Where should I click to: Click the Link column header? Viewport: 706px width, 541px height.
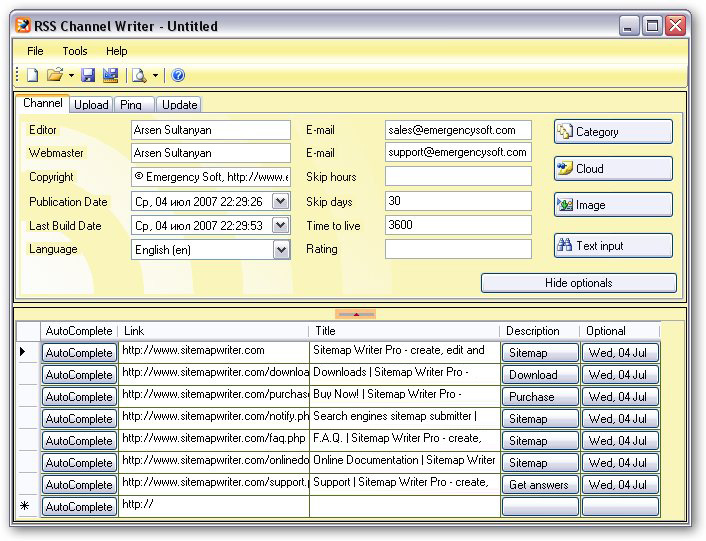tap(213, 331)
